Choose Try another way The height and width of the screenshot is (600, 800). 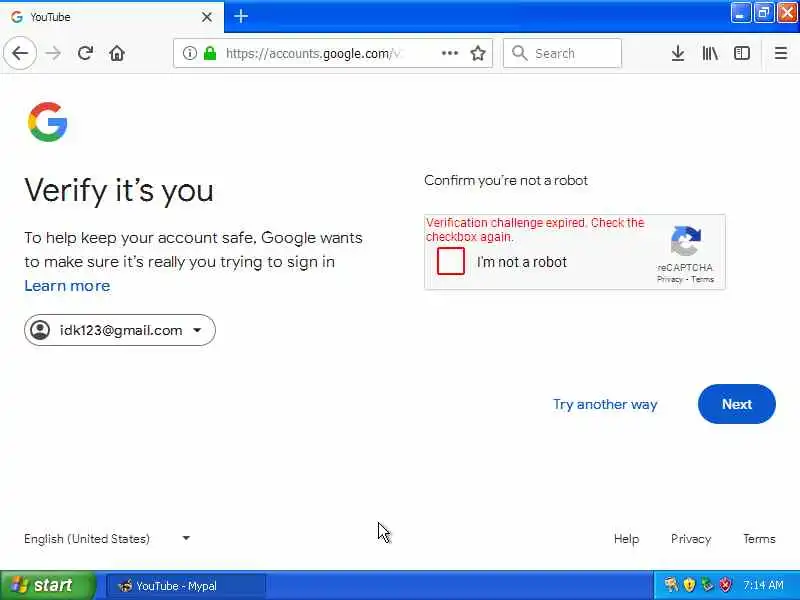(x=605, y=405)
